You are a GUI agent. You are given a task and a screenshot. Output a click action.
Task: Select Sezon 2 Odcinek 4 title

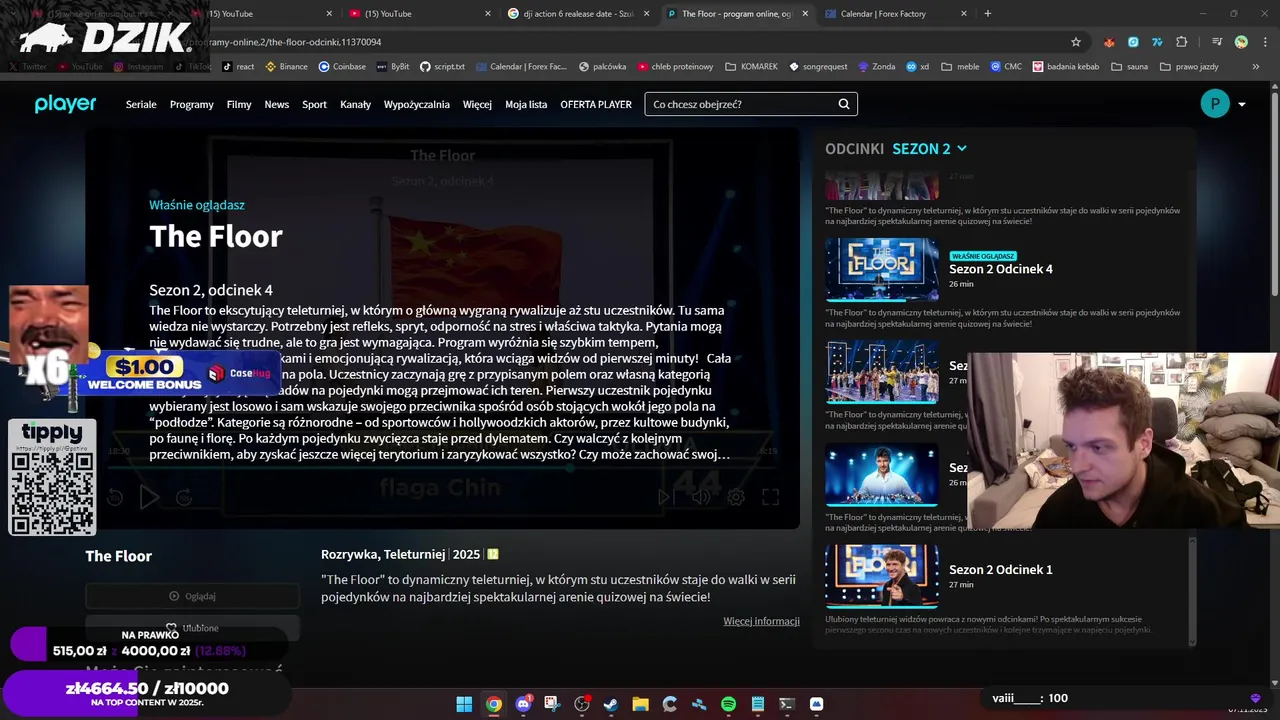coord(1000,269)
